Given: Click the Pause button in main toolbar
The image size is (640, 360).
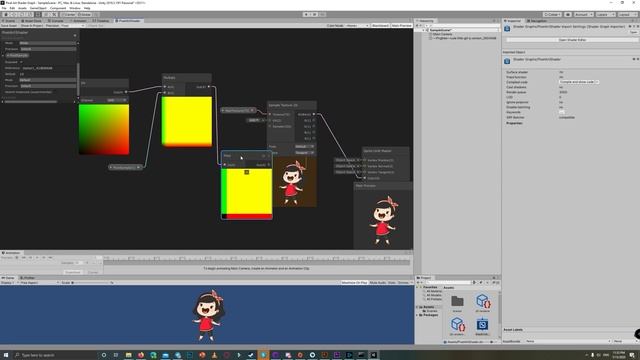Looking at the screenshot, I should 314,15.
